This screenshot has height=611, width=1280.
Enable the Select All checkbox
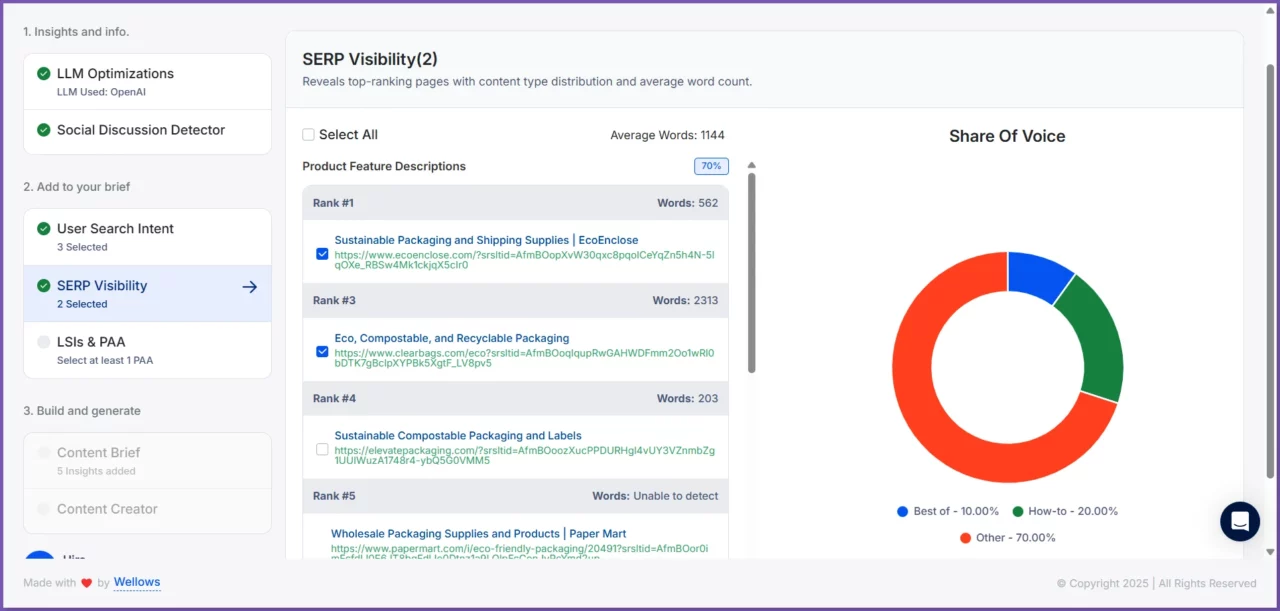point(310,133)
